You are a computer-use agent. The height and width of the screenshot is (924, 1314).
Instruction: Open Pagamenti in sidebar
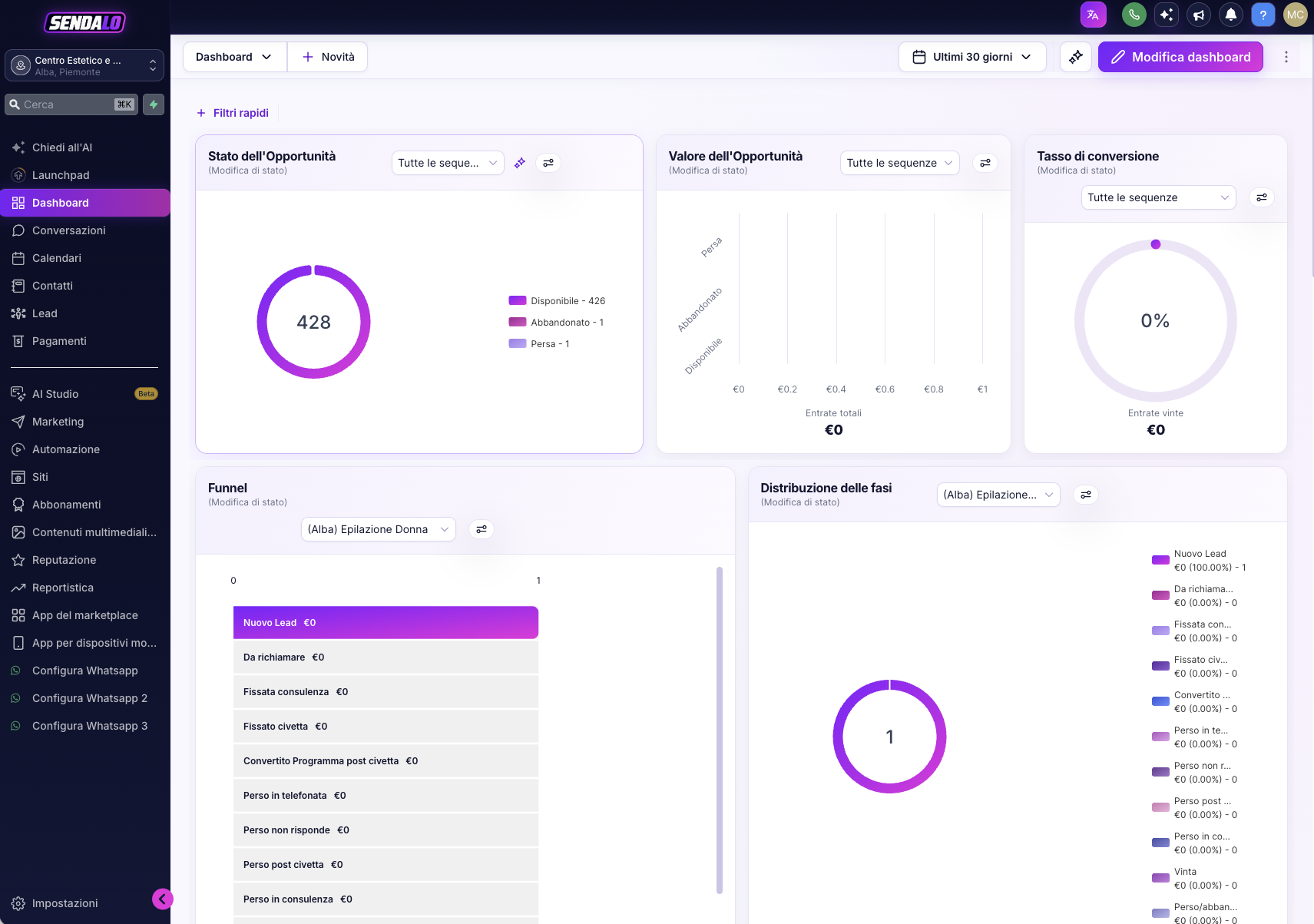pos(85,341)
